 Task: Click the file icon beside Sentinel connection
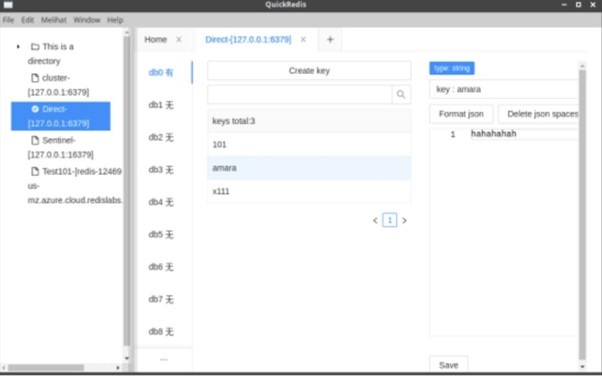point(35,140)
